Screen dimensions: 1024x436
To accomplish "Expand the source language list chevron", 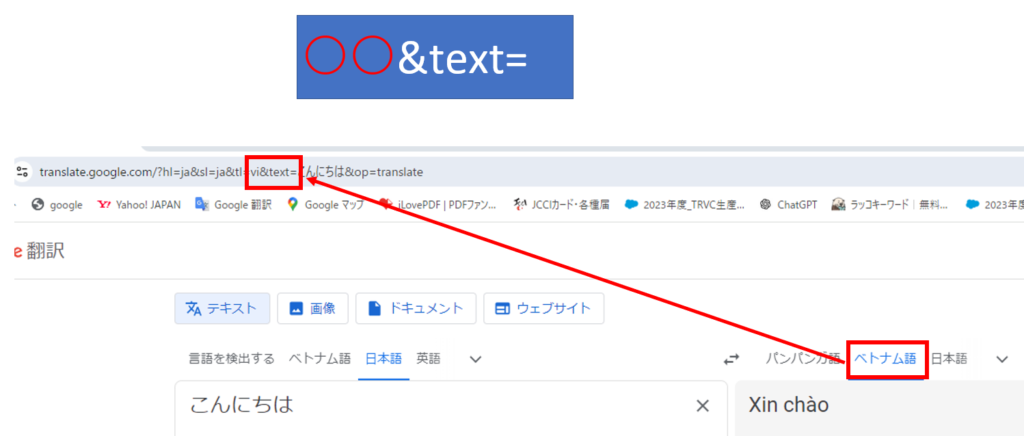I will pos(476,359).
